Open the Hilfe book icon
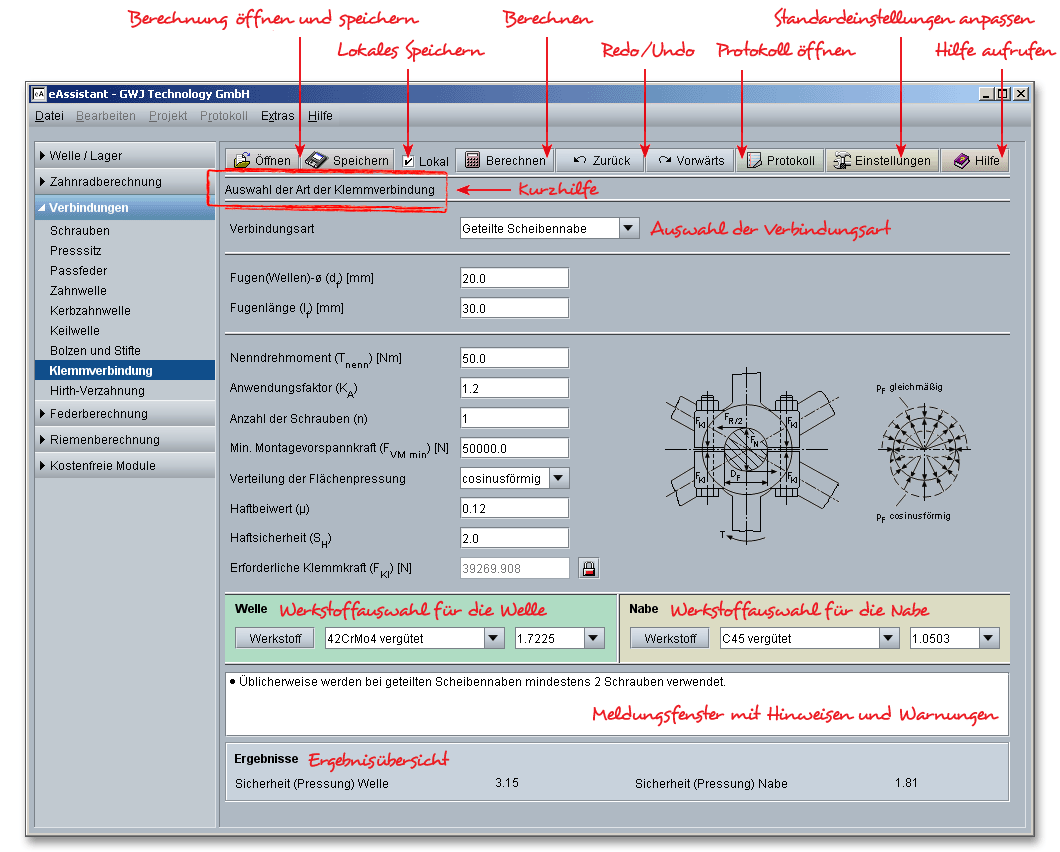The height and width of the screenshot is (852, 1060). coord(961,161)
